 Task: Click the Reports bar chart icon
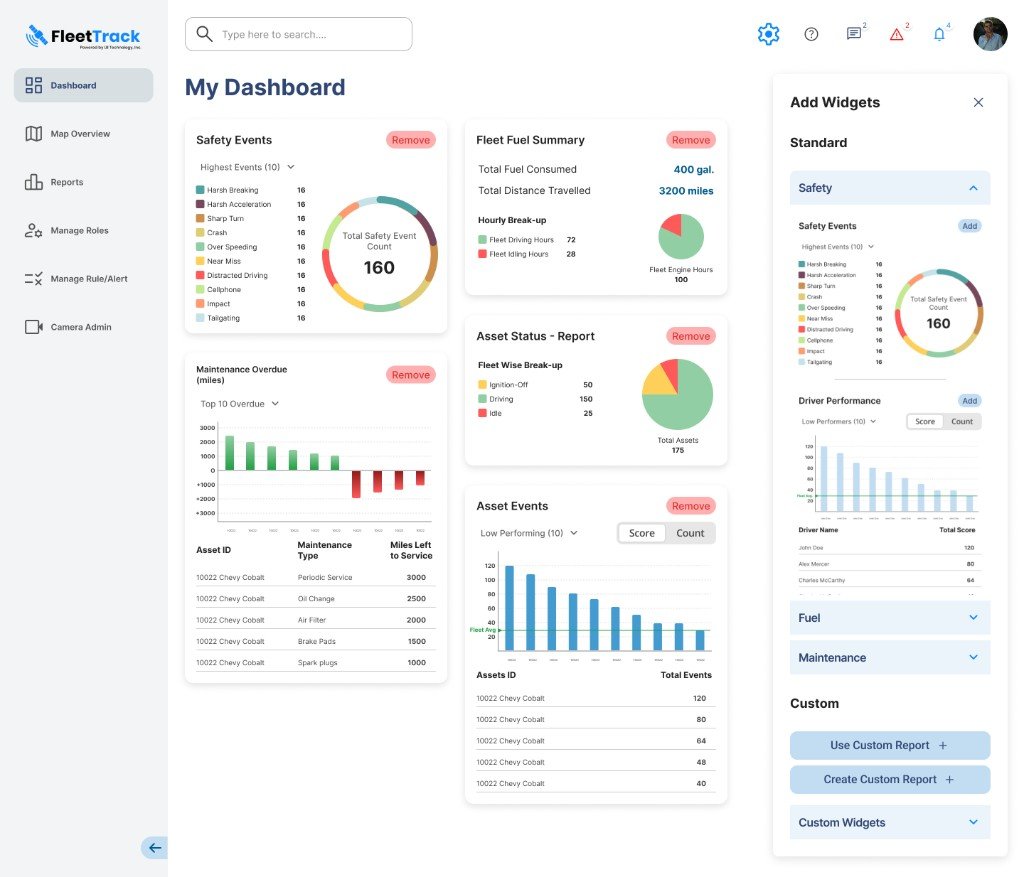(33, 182)
